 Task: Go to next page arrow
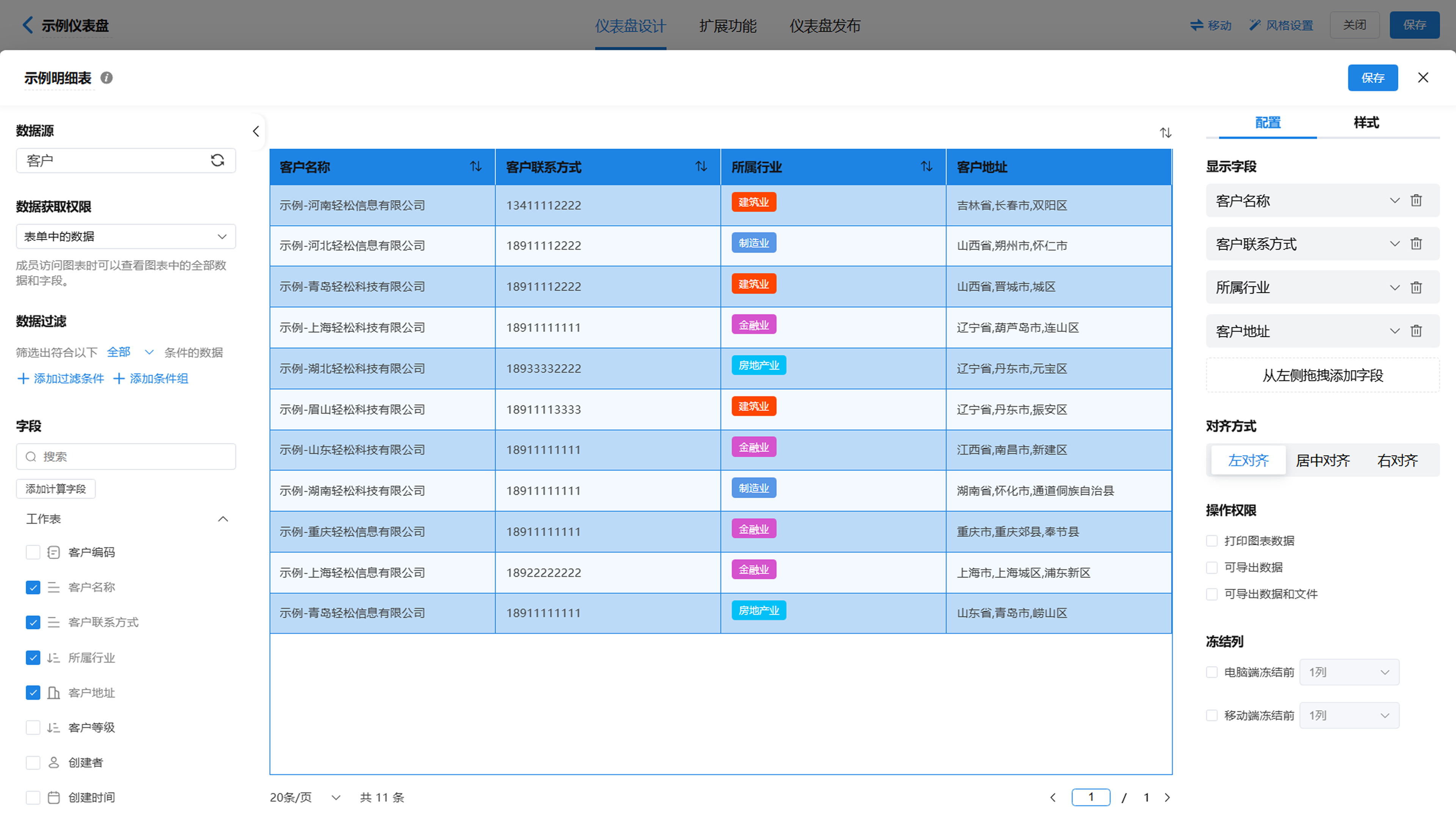[x=1167, y=797]
